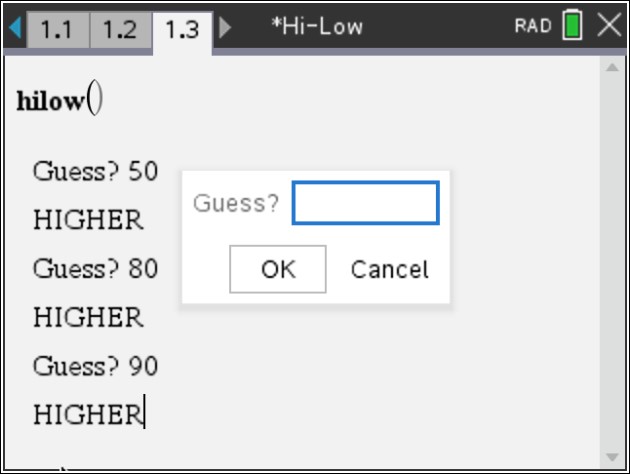Switch to page tab 1.2
The height and width of the screenshot is (474, 630).
pyautogui.click(x=121, y=30)
